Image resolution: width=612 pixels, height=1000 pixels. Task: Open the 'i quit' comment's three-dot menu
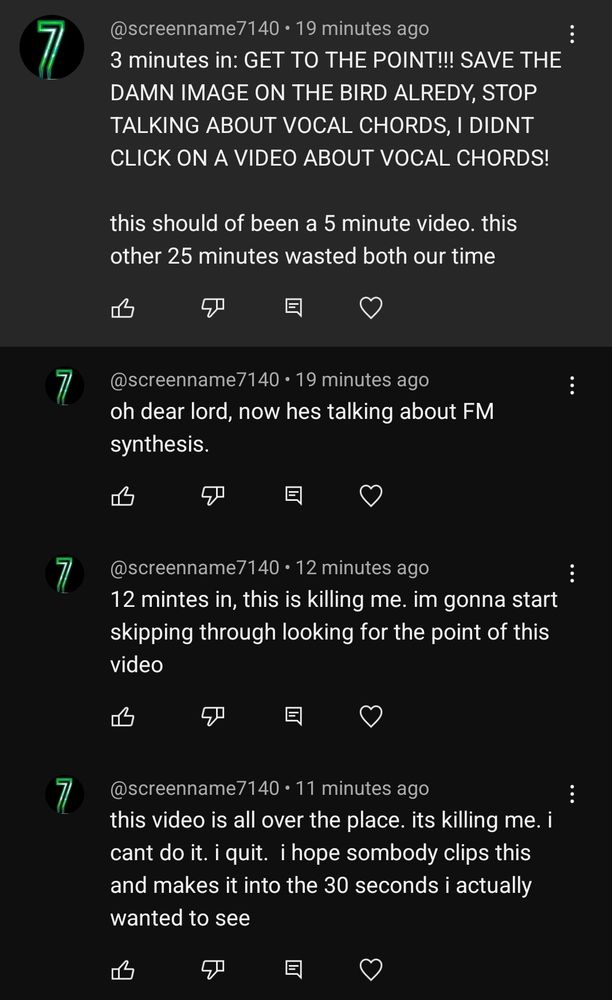(x=572, y=794)
